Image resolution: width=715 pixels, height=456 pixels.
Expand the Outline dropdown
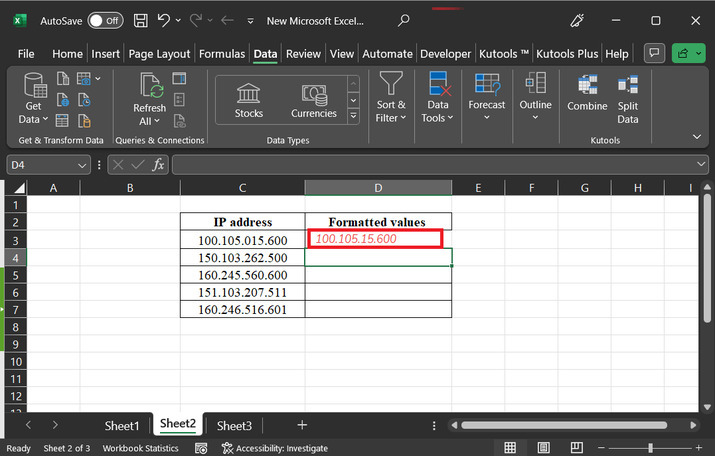pos(535,117)
